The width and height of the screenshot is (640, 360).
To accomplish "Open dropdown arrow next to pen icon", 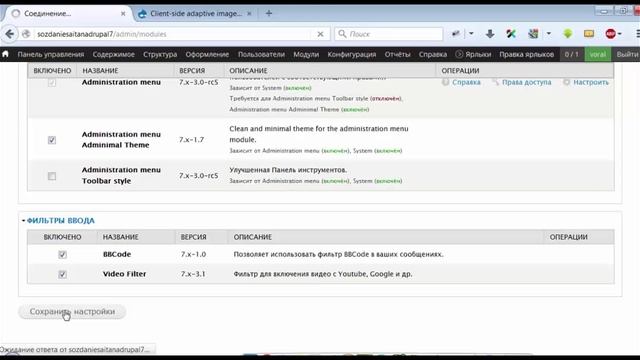I will coord(471,34).
